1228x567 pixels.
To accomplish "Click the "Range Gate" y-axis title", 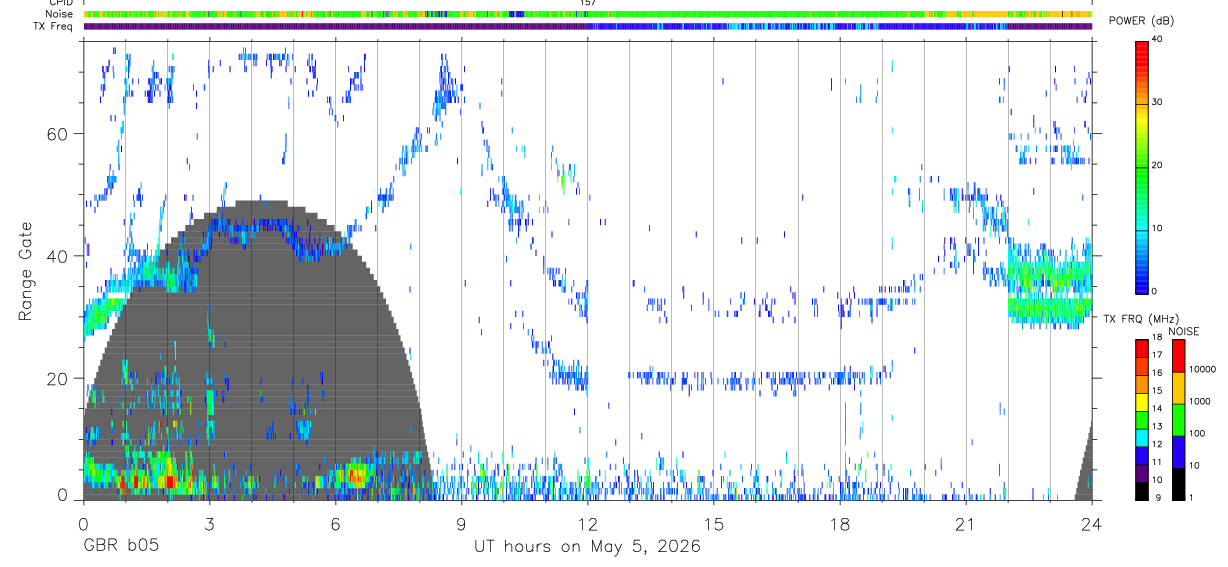I will tap(25, 272).
